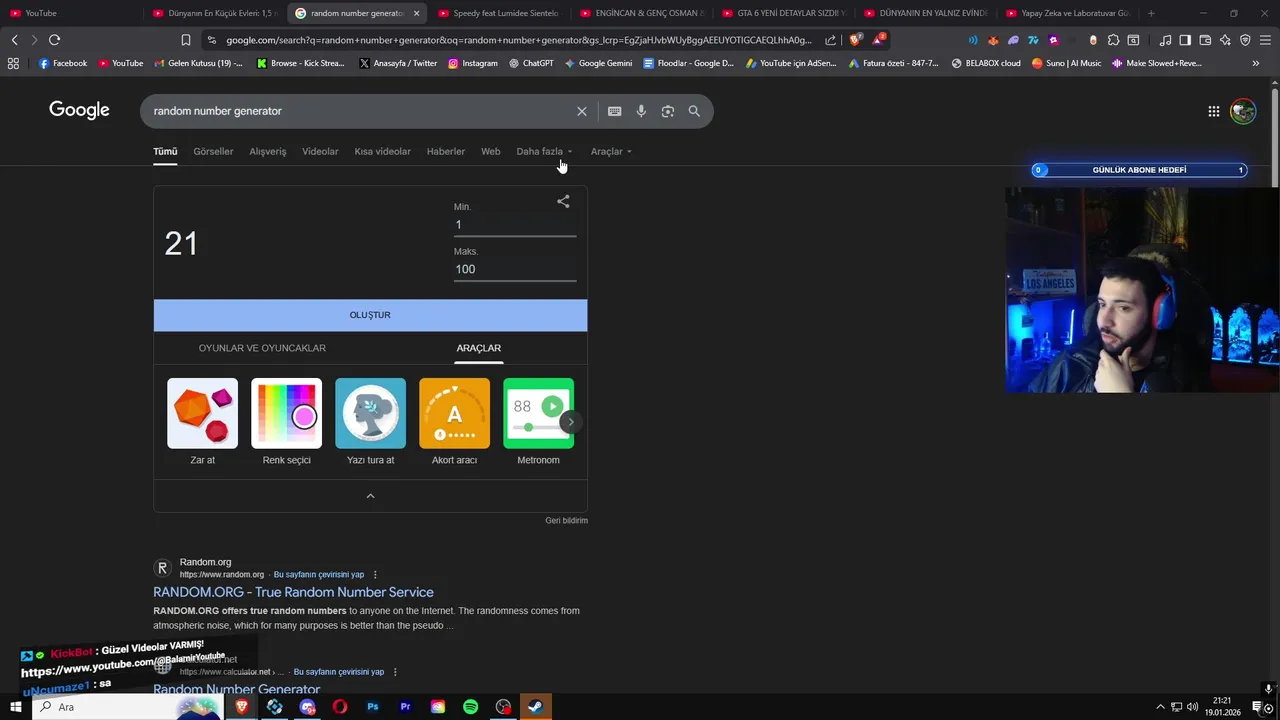Show more bookmarks with the double chevron
Image resolution: width=1280 pixels, height=720 pixels.
tap(1256, 63)
